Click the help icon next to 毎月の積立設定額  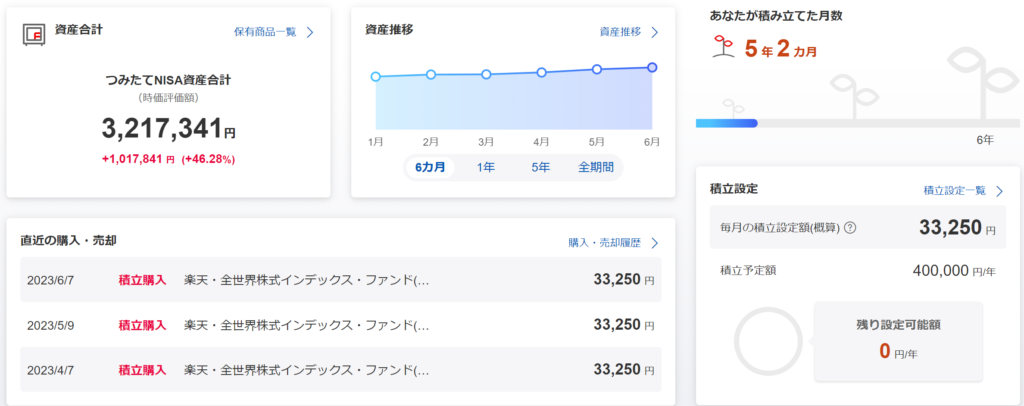tap(850, 228)
